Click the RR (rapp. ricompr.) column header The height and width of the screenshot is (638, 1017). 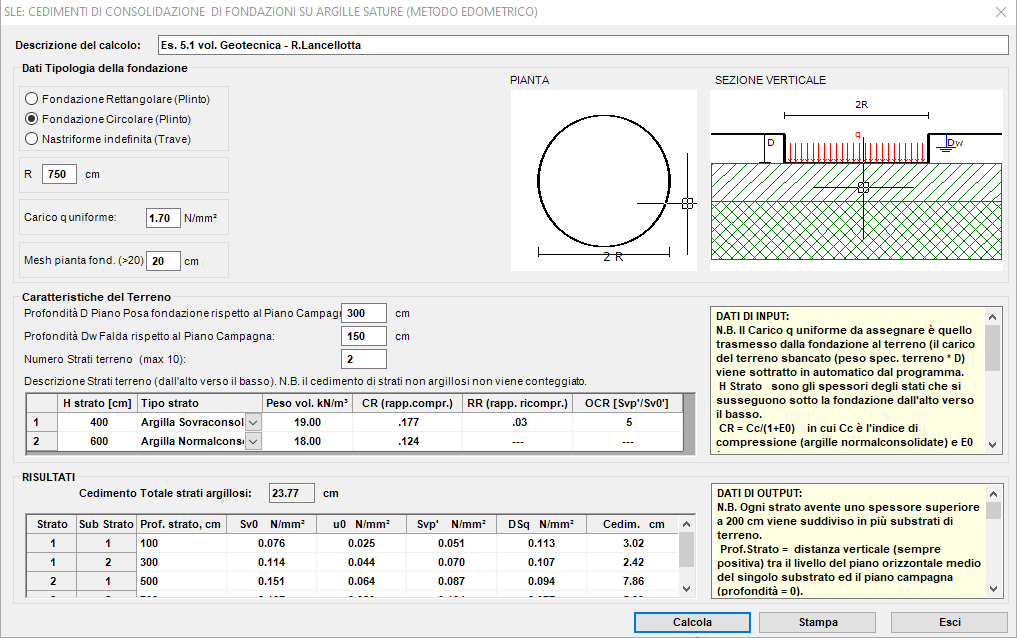tap(518, 403)
